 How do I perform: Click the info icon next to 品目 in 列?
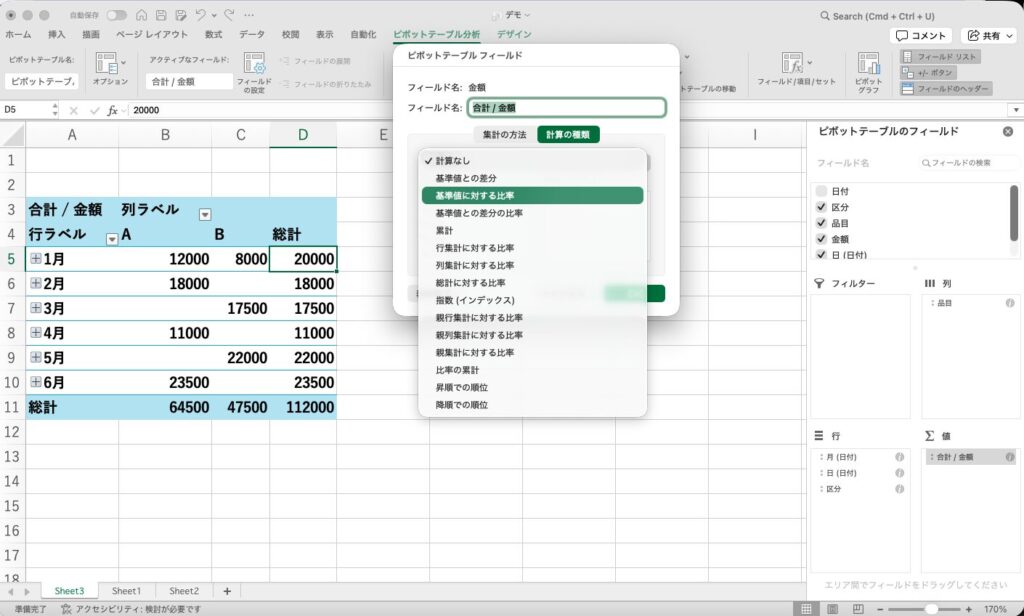point(1010,303)
